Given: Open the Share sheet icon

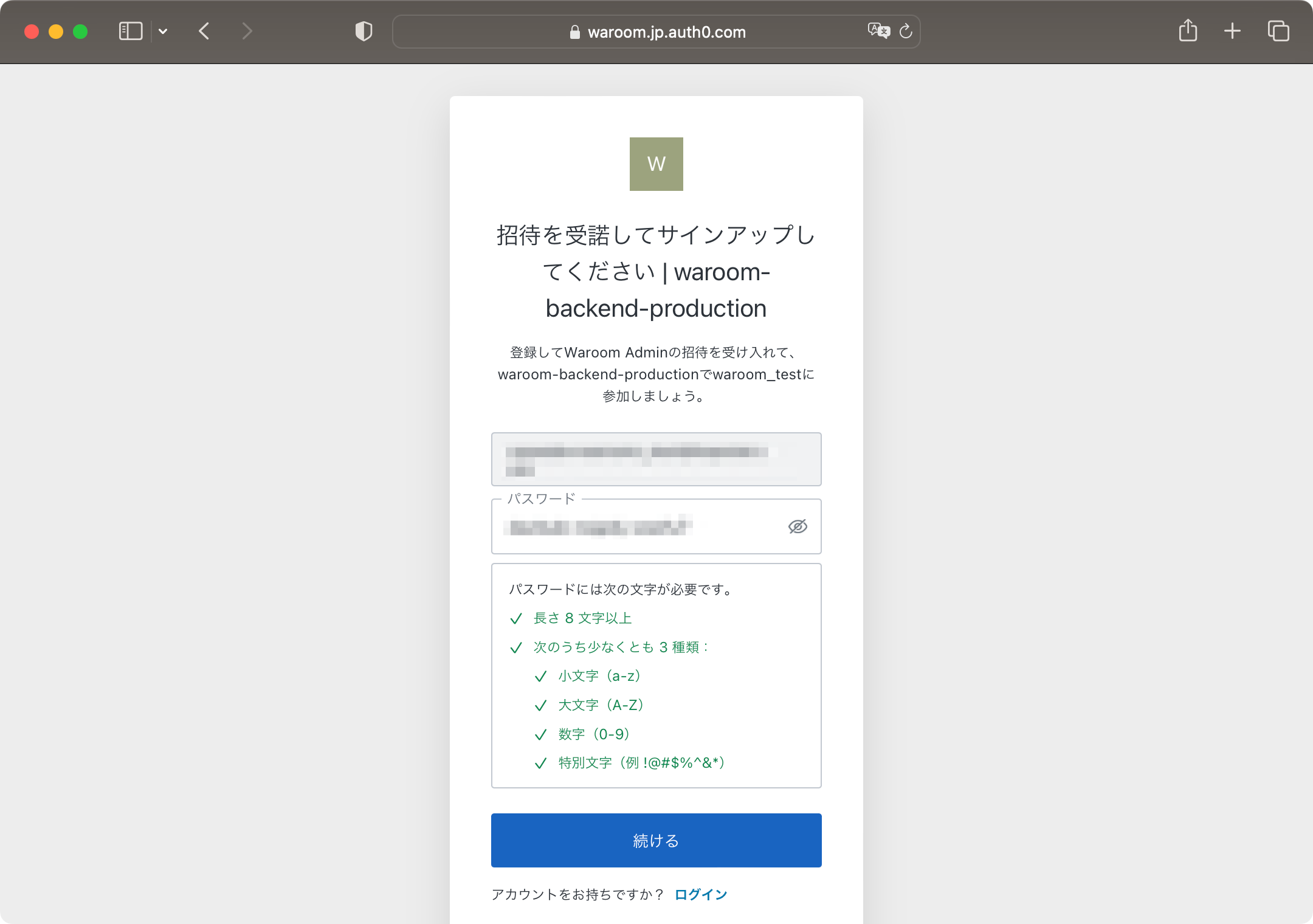Looking at the screenshot, I should [1188, 31].
